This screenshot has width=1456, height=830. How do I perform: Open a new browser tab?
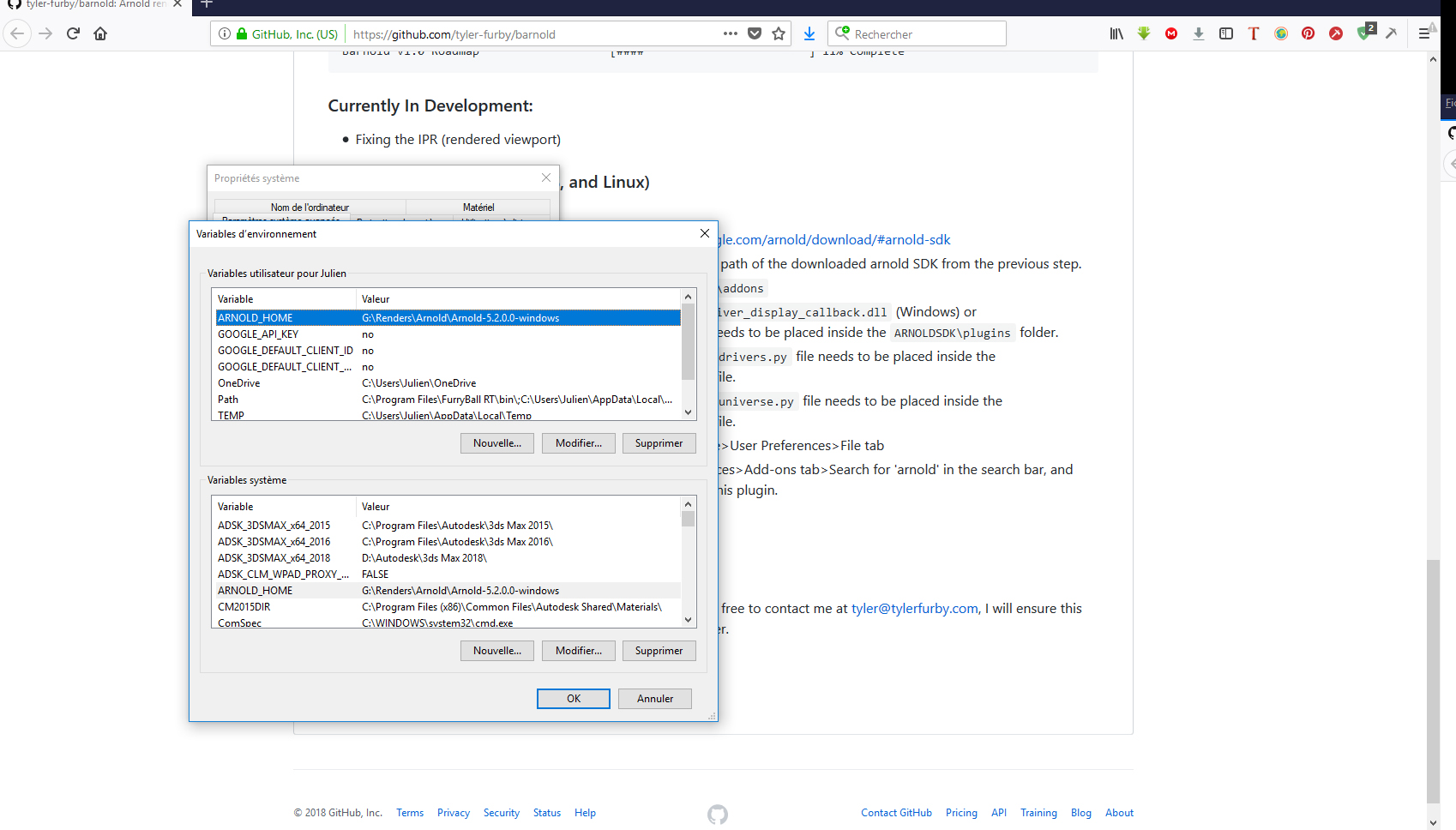click(207, 4)
